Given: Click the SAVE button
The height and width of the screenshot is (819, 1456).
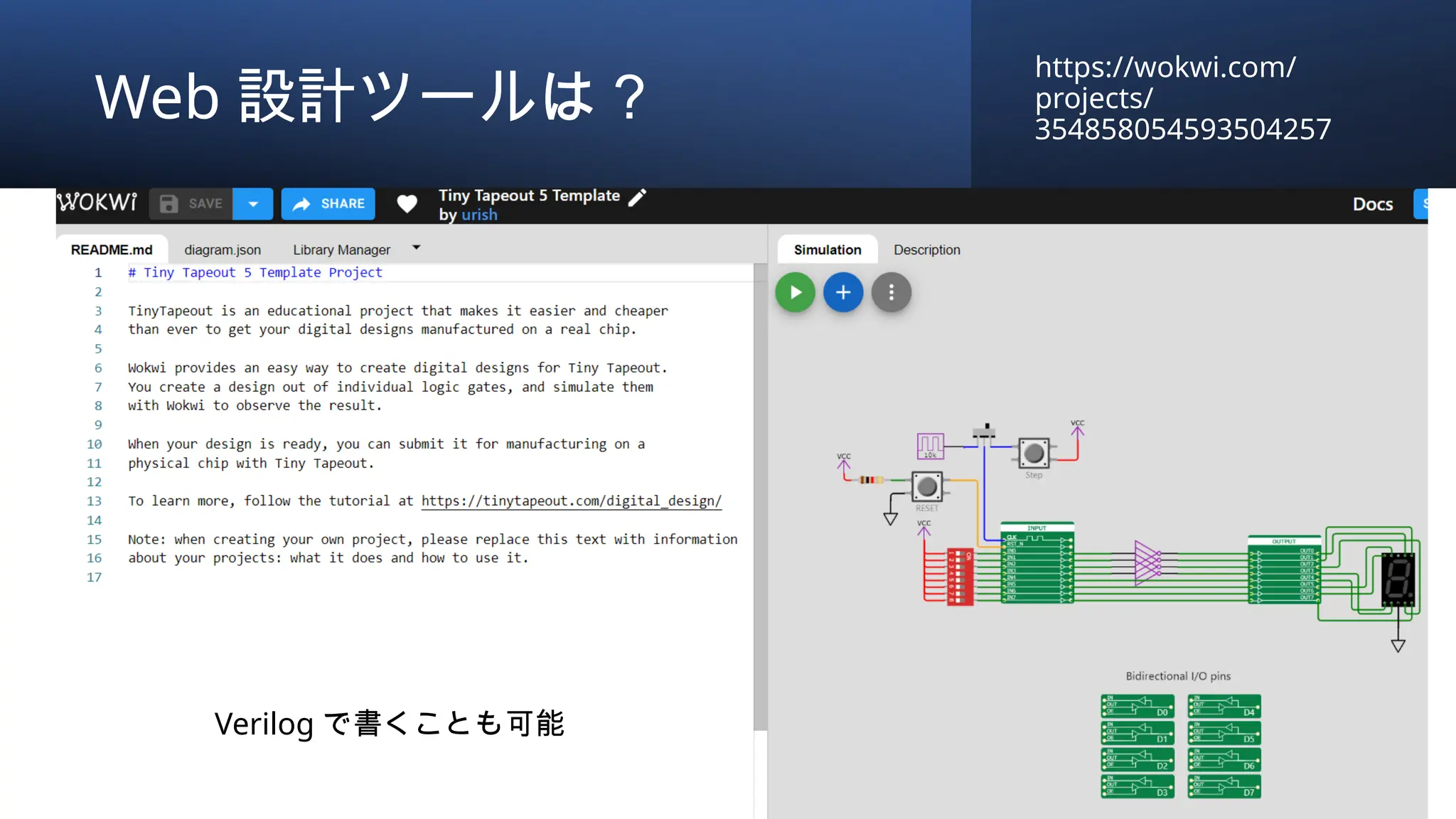Looking at the screenshot, I should 191,204.
